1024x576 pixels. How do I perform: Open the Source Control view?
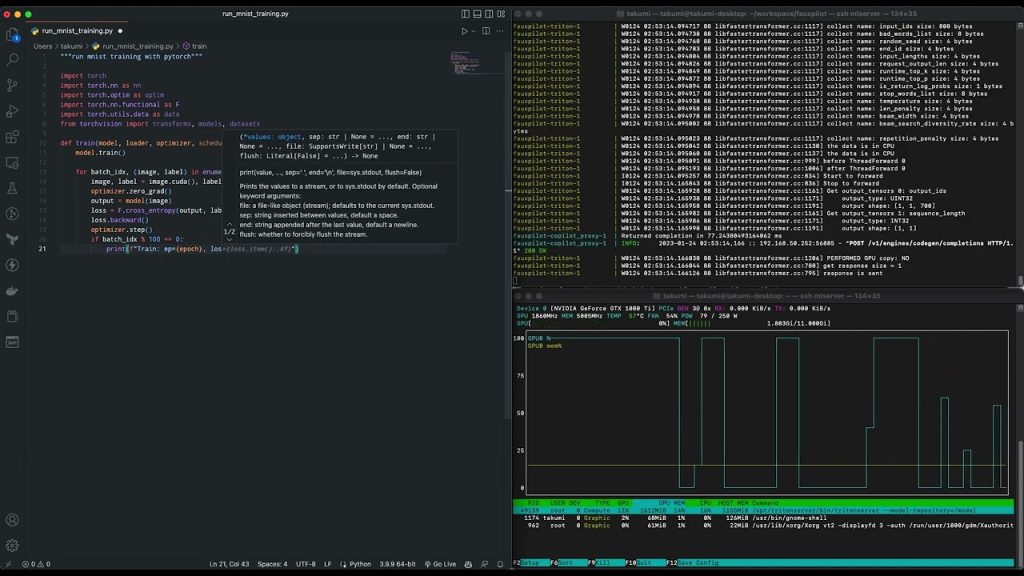click(x=12, y=86)
